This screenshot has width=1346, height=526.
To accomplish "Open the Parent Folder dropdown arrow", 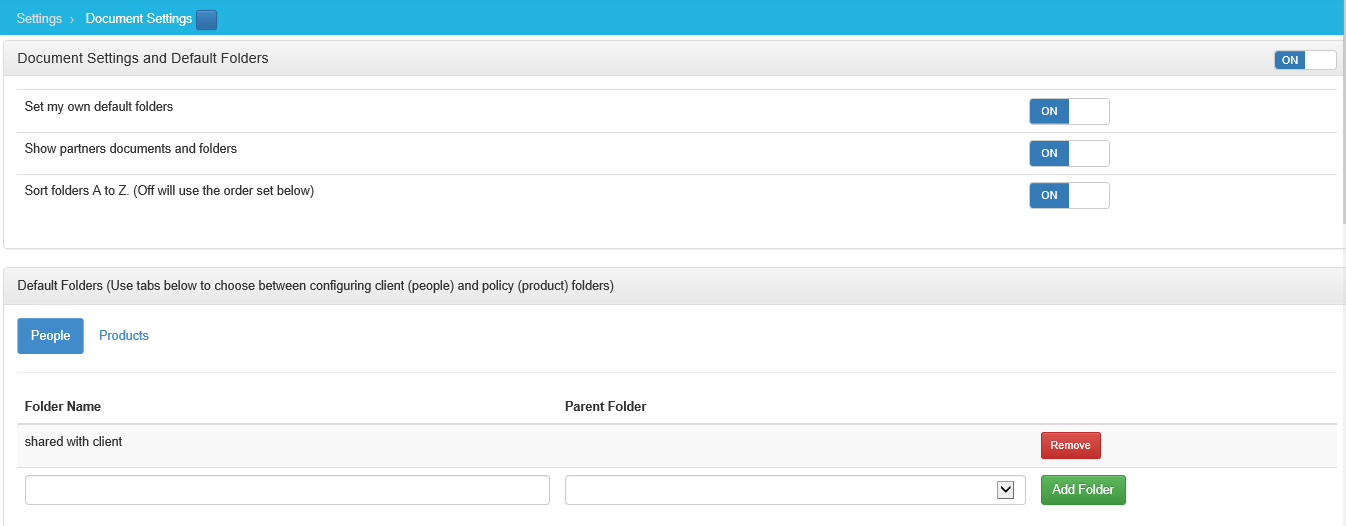I will point(1006,490).
